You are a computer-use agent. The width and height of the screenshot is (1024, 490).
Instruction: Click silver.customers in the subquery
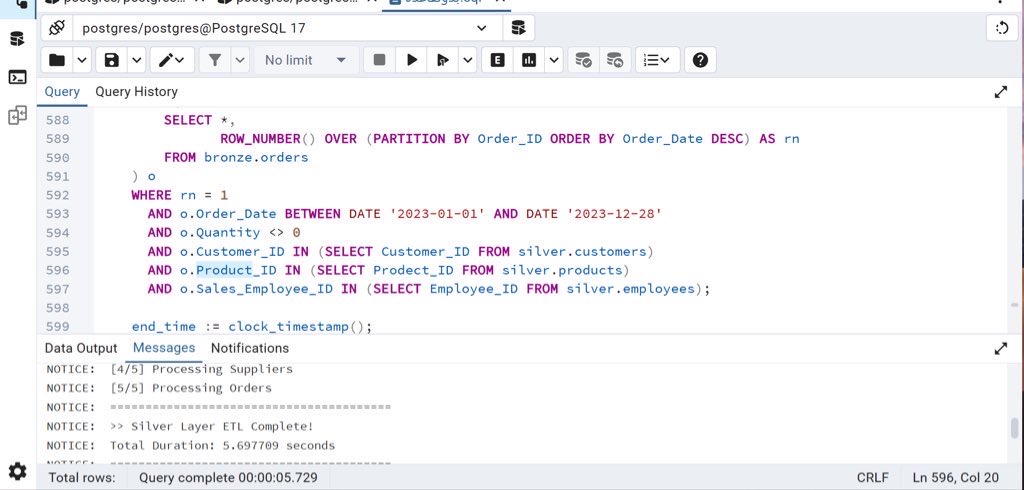[x=582, y=252]
